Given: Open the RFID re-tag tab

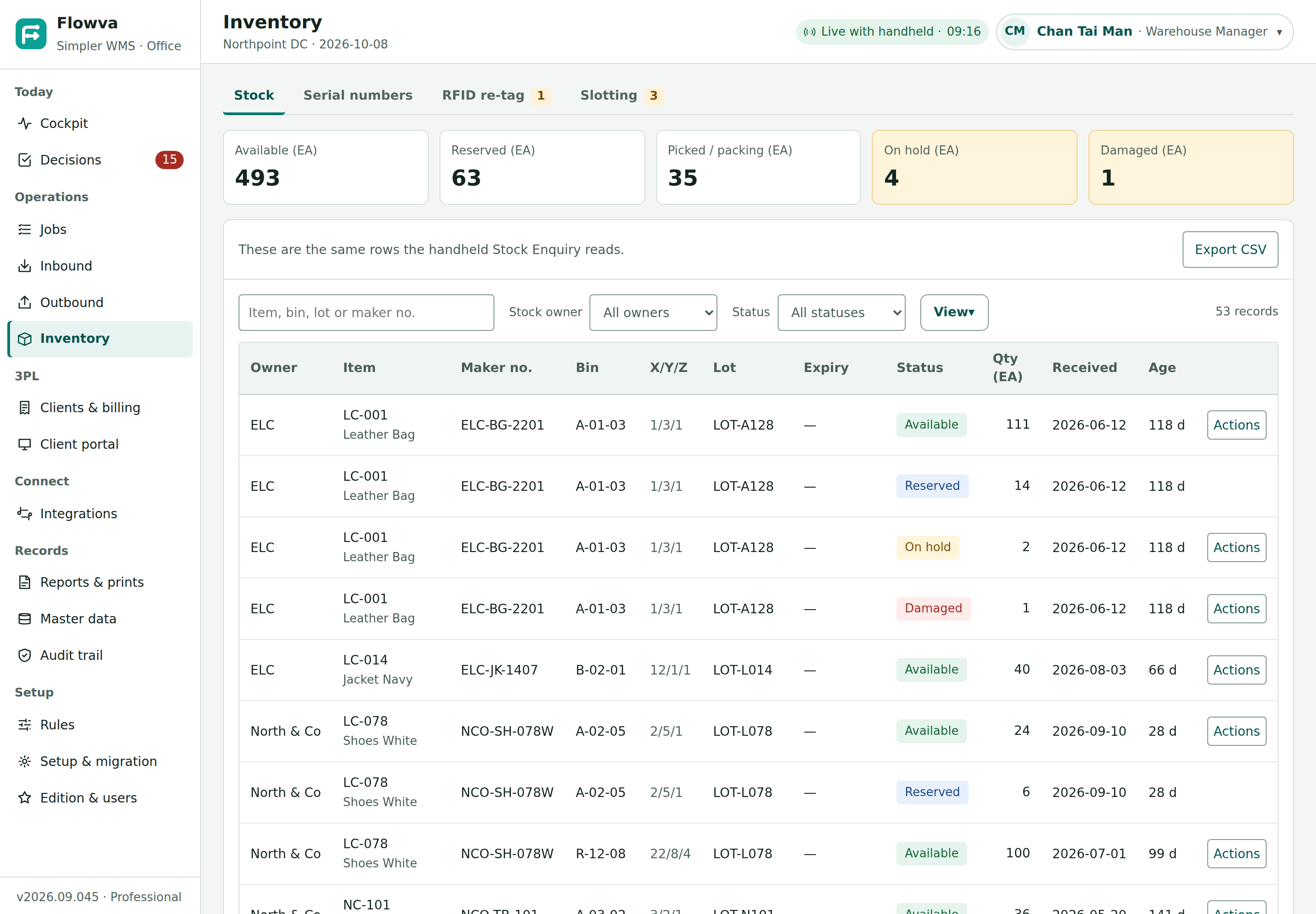Looking at the screenshot, I should tap(496, 96).
